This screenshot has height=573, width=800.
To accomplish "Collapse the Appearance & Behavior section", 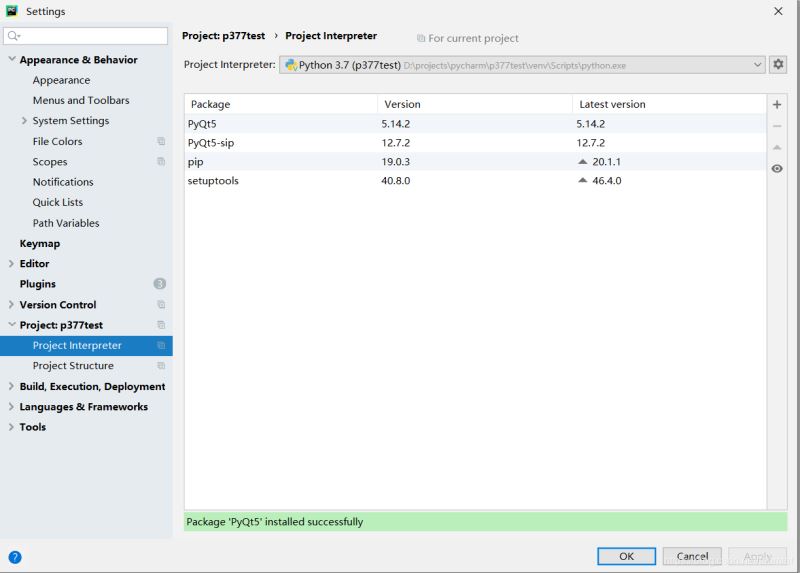I will pyautogui.click(x=12, y=59).
